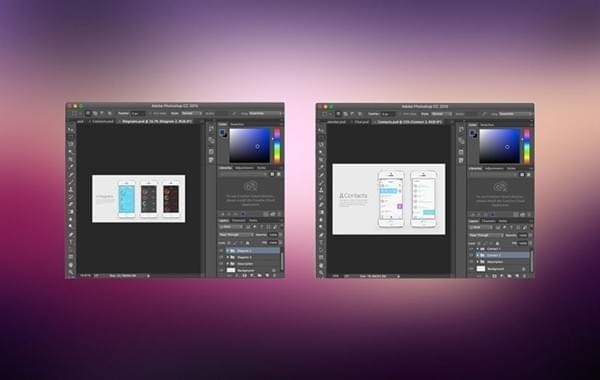Viewport: 600px width, 380px height.
Task: Activate the Hand tool in the Diagram window
Action: click(71, 264)
